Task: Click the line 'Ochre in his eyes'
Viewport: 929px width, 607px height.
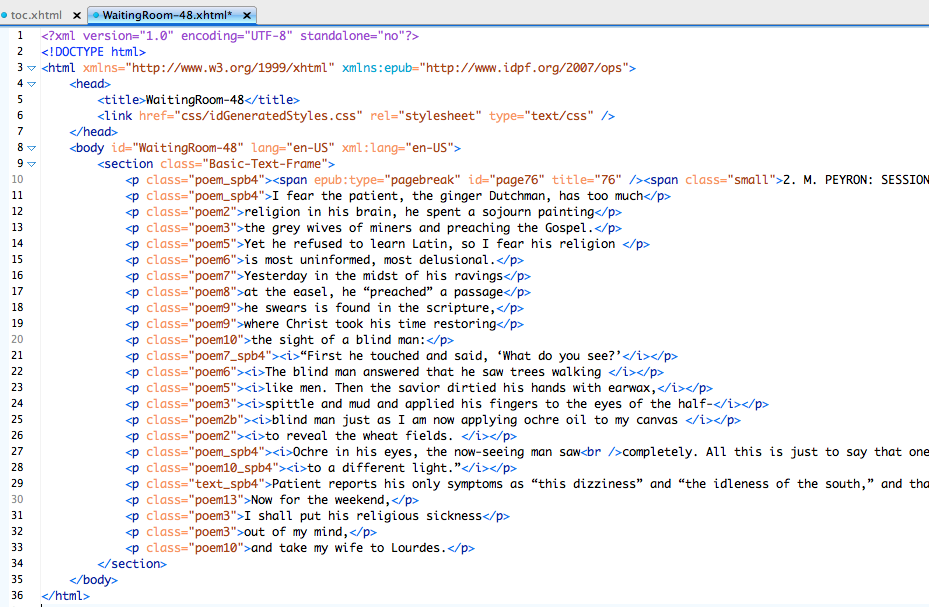Action: [527, 452]
